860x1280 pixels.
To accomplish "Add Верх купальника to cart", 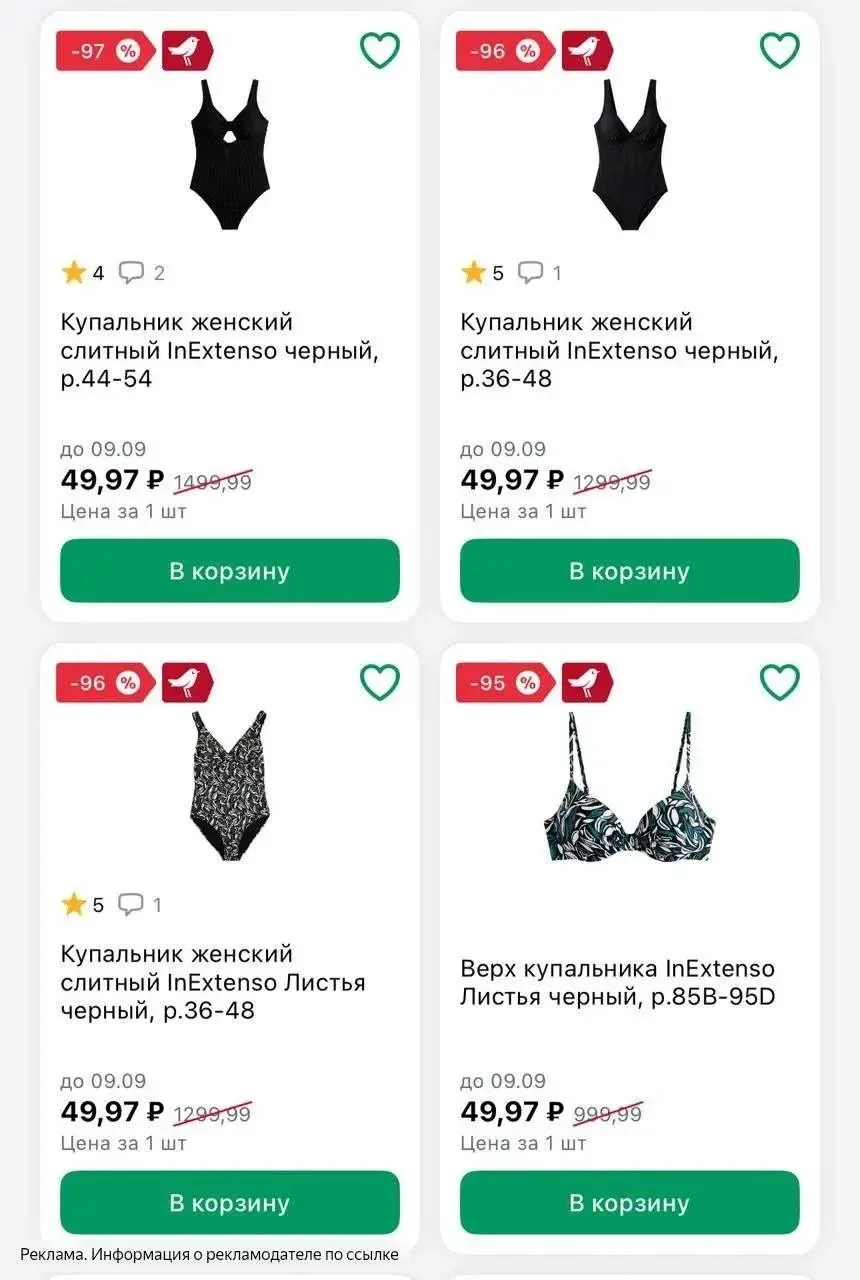I will [x=630, y=1203].
